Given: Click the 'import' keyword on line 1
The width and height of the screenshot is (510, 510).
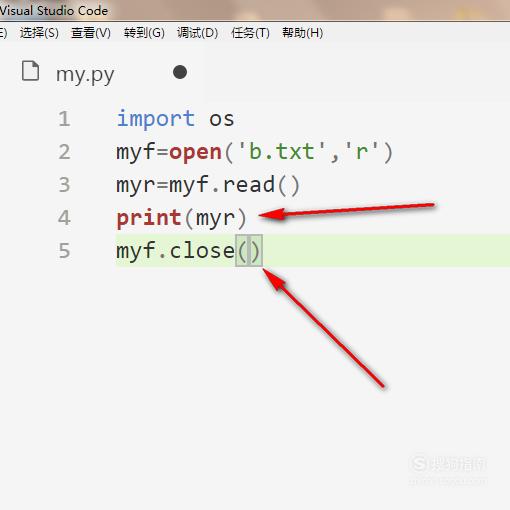Looking at the screenshot, I should pos(156,119).
